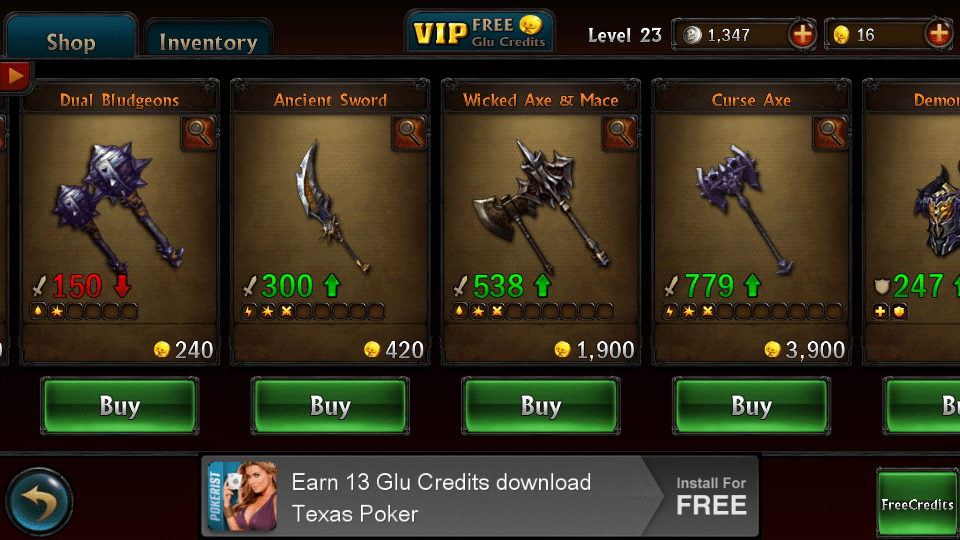Zoom in on Wicked Axe & Mace
Viewport: 960px width, 540px height.
click(620, 132)
